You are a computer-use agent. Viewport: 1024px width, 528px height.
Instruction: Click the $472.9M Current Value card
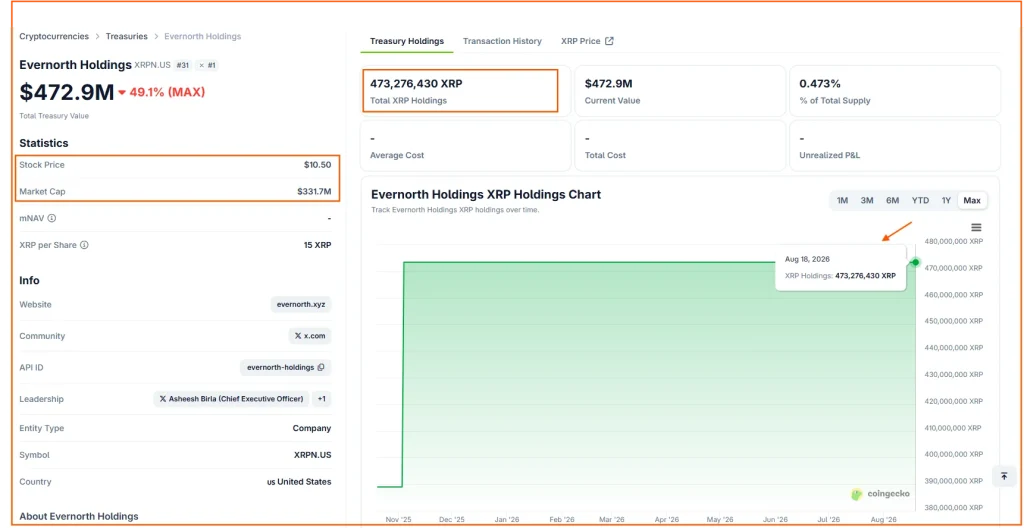(679, 91)
